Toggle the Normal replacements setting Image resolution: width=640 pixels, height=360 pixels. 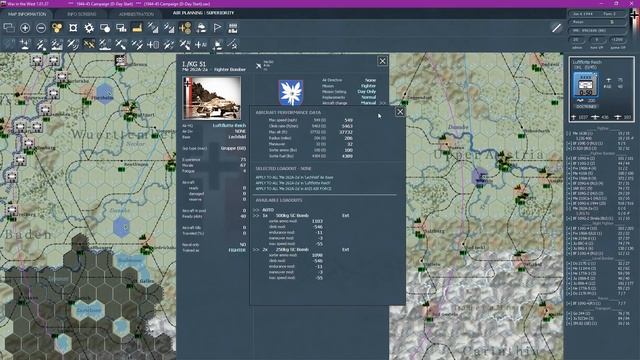369,98
